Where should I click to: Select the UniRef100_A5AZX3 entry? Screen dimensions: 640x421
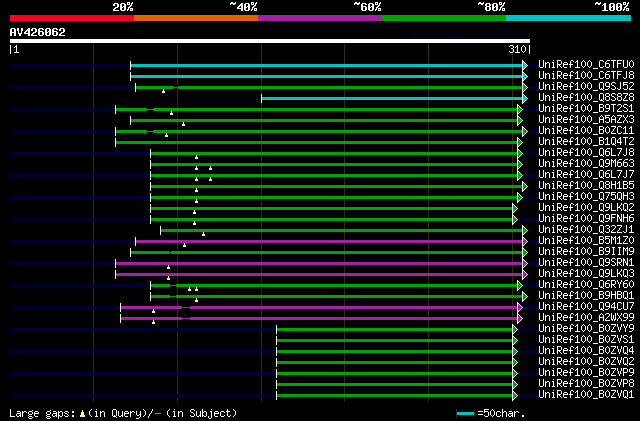click(586, 120)
